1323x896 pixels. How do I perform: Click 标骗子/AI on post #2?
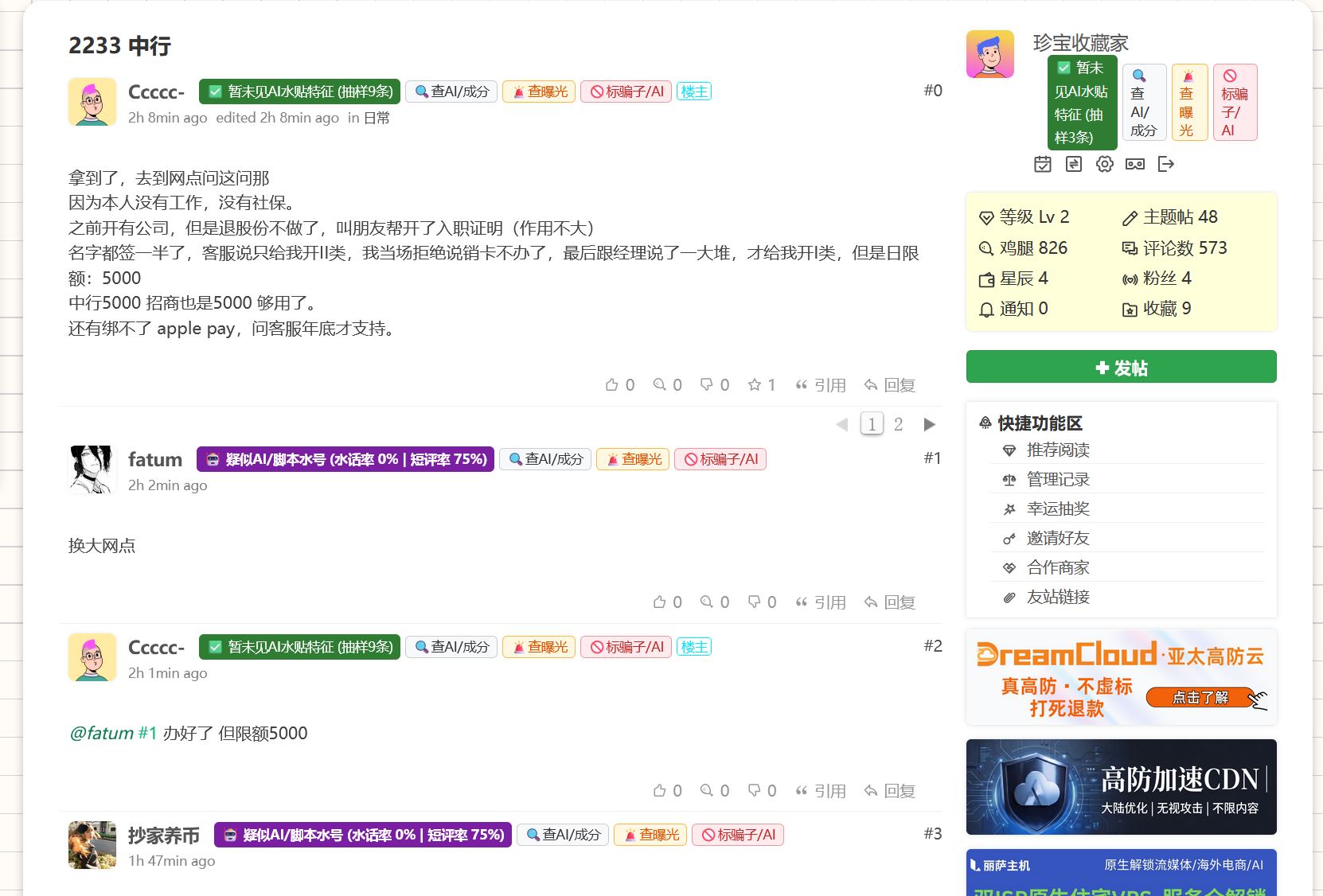click(x=626, y=647)
